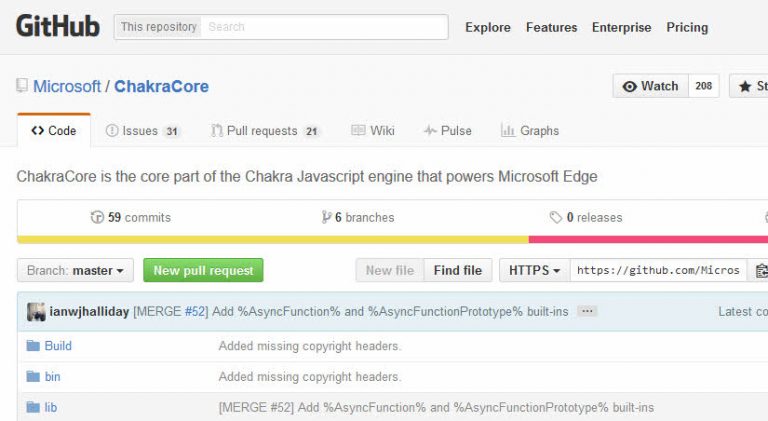Open the Build folder icon
Image resolution: width=768 pixels, height=421 pixels.
(33, 346)
